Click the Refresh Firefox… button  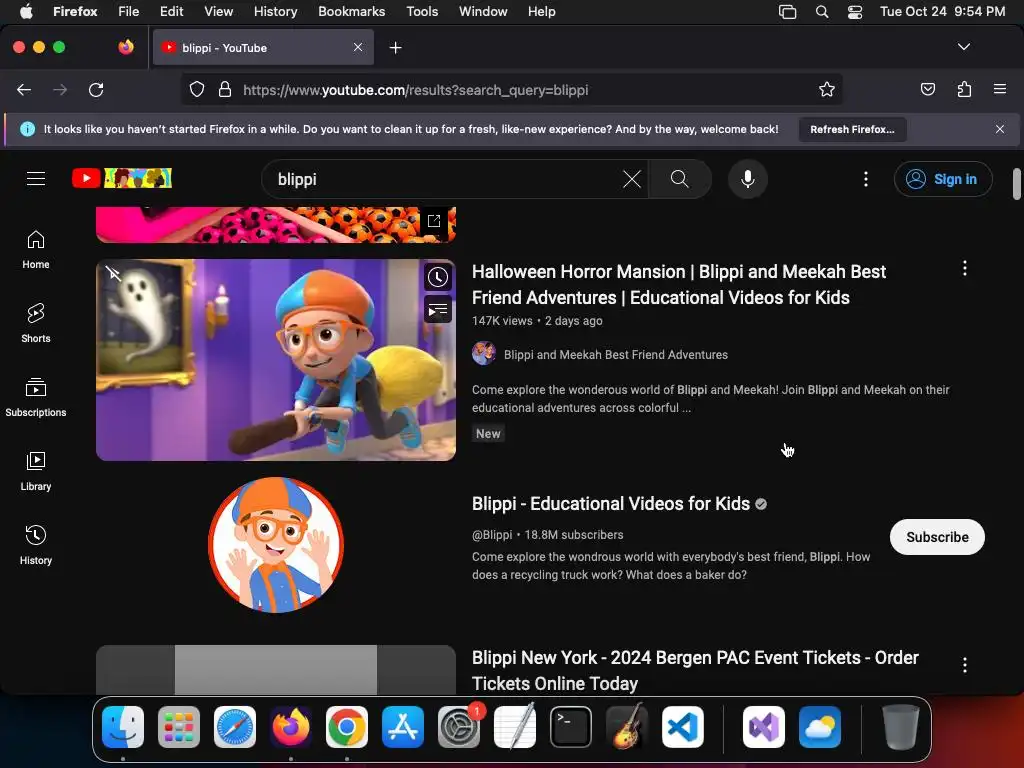[x=852, y=129]
